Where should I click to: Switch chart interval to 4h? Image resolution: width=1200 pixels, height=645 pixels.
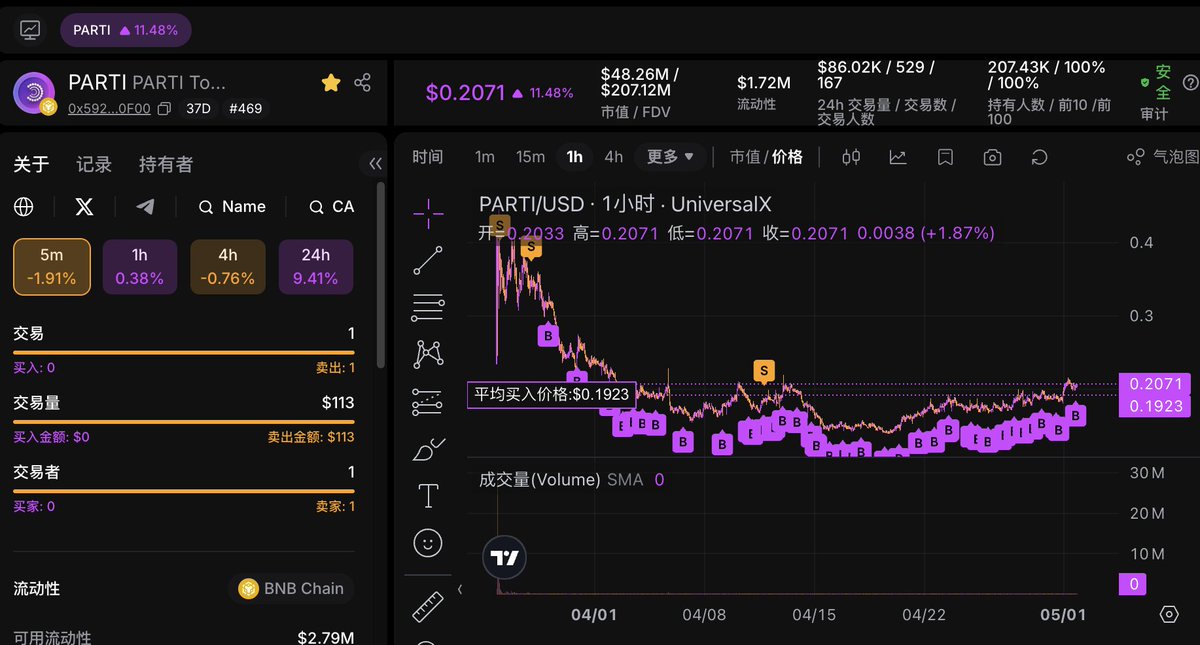click(614, 157)
